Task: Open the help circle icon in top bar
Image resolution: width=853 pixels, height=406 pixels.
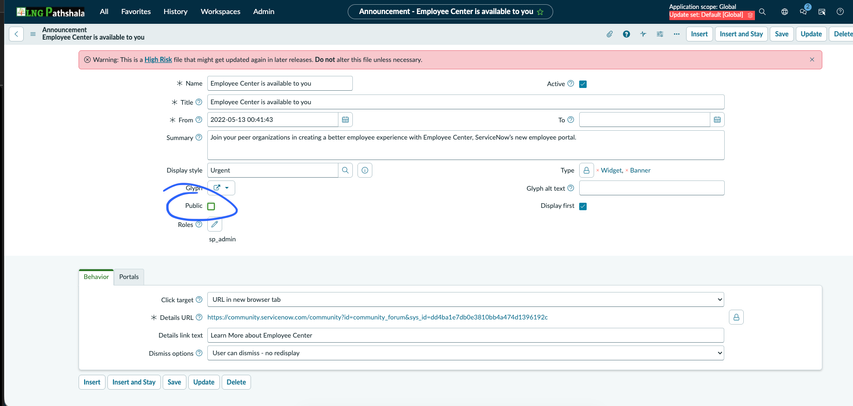Action: [840, 11]
